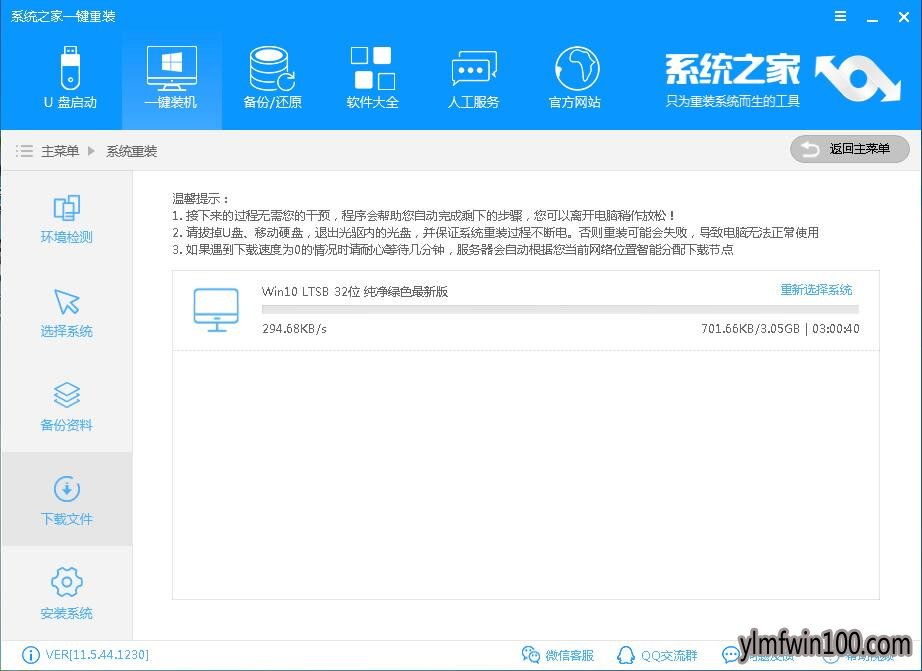Open the 备份资料 sidebar step
The height and width of the screenshot is (671, 922).
pos(66,407)
